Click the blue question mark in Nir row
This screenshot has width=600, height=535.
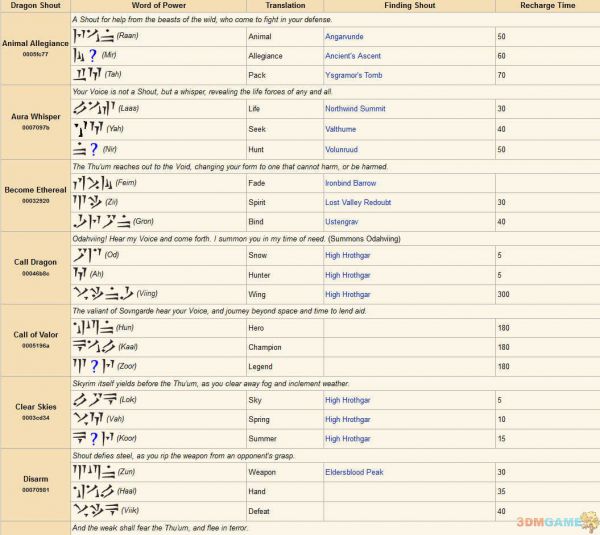(x=94, y=149)
